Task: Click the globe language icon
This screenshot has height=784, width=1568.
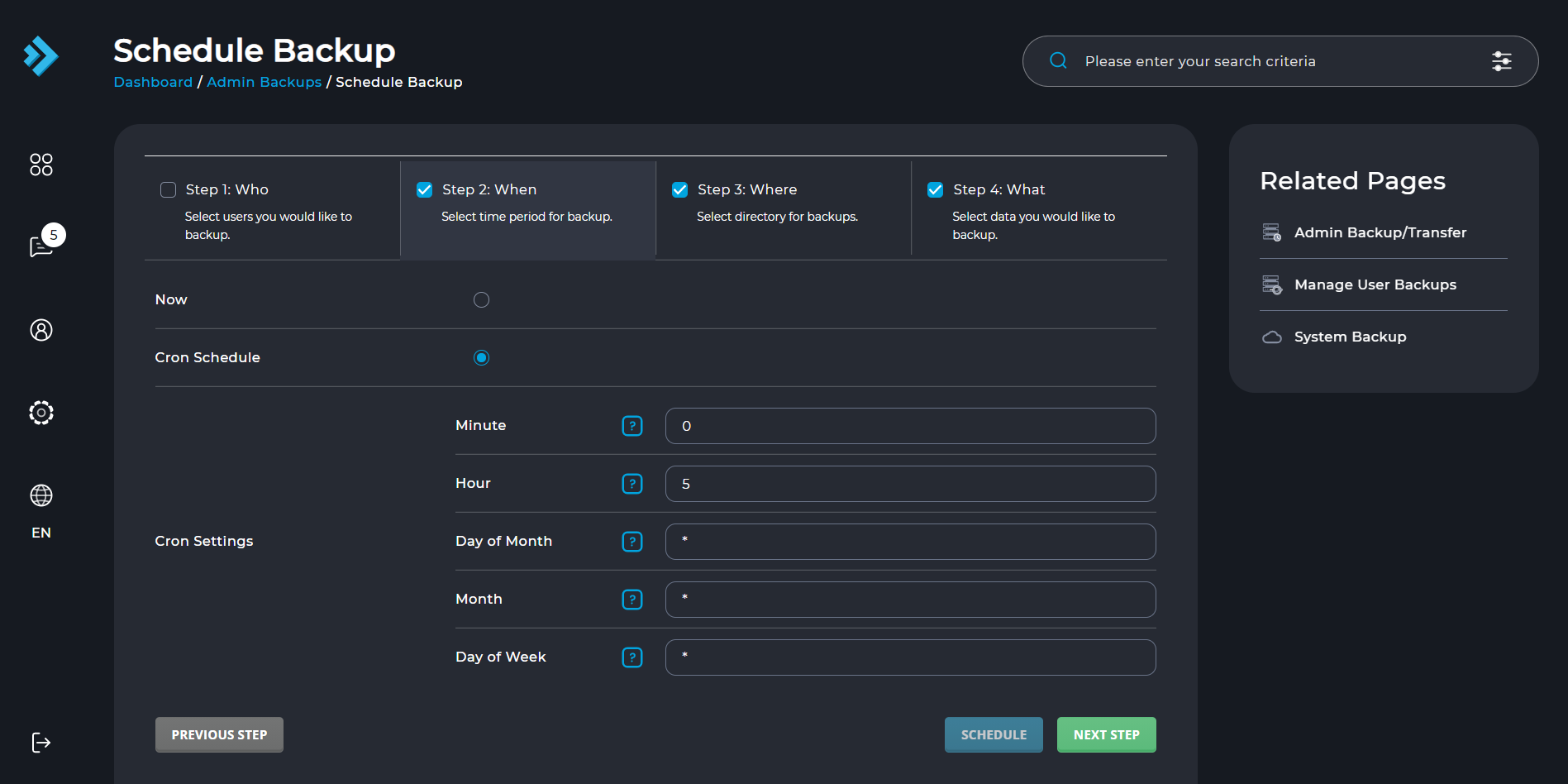Action: [x=41, y=495]
